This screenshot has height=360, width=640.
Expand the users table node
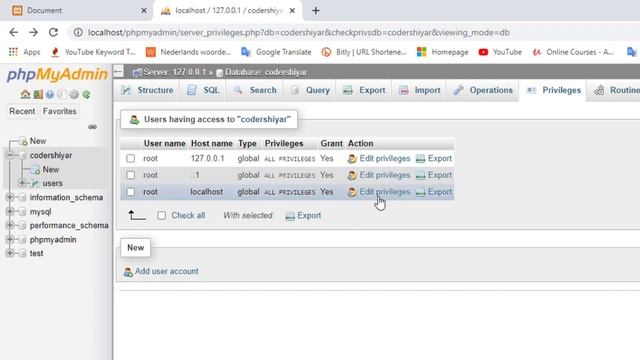22,183
